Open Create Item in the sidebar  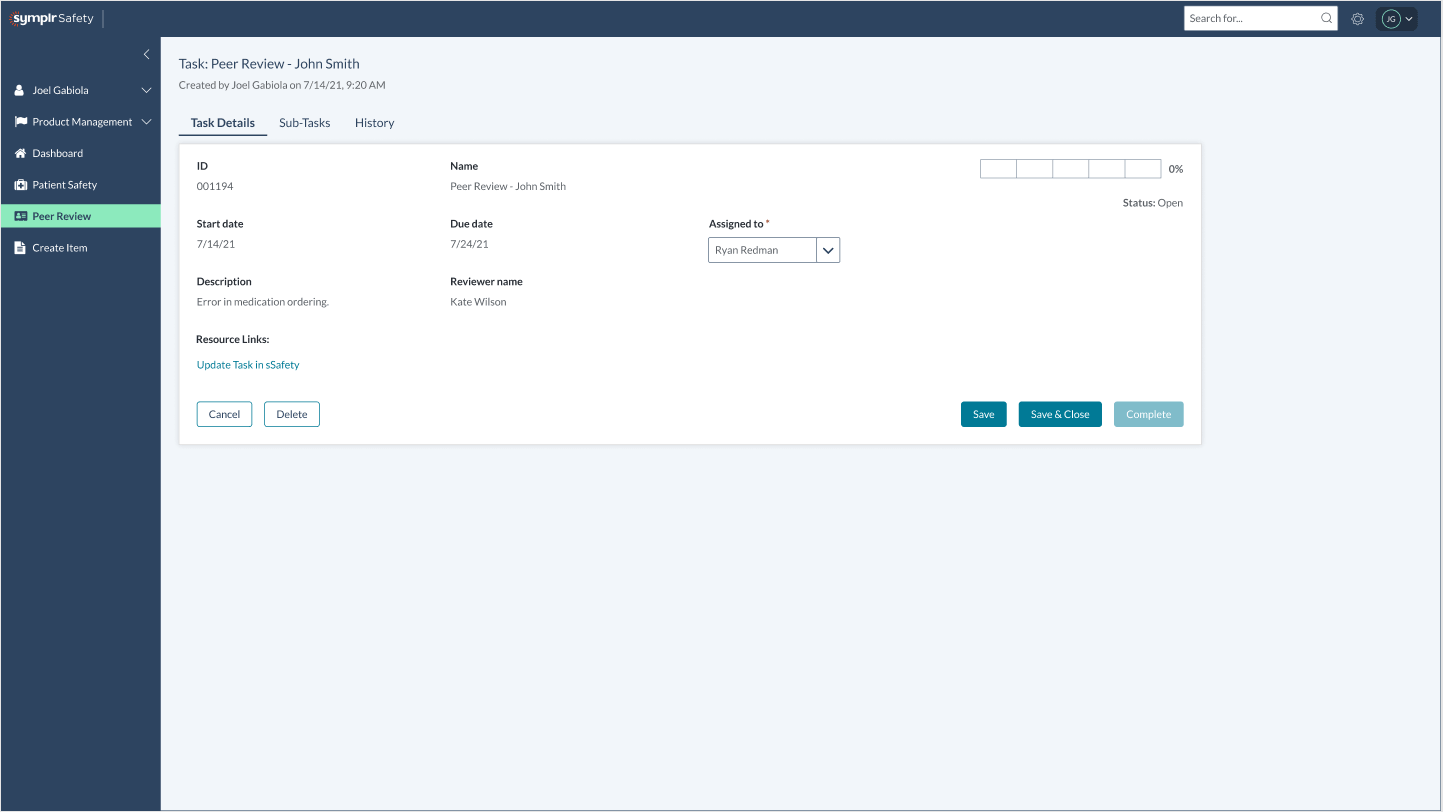click(80, 248)
